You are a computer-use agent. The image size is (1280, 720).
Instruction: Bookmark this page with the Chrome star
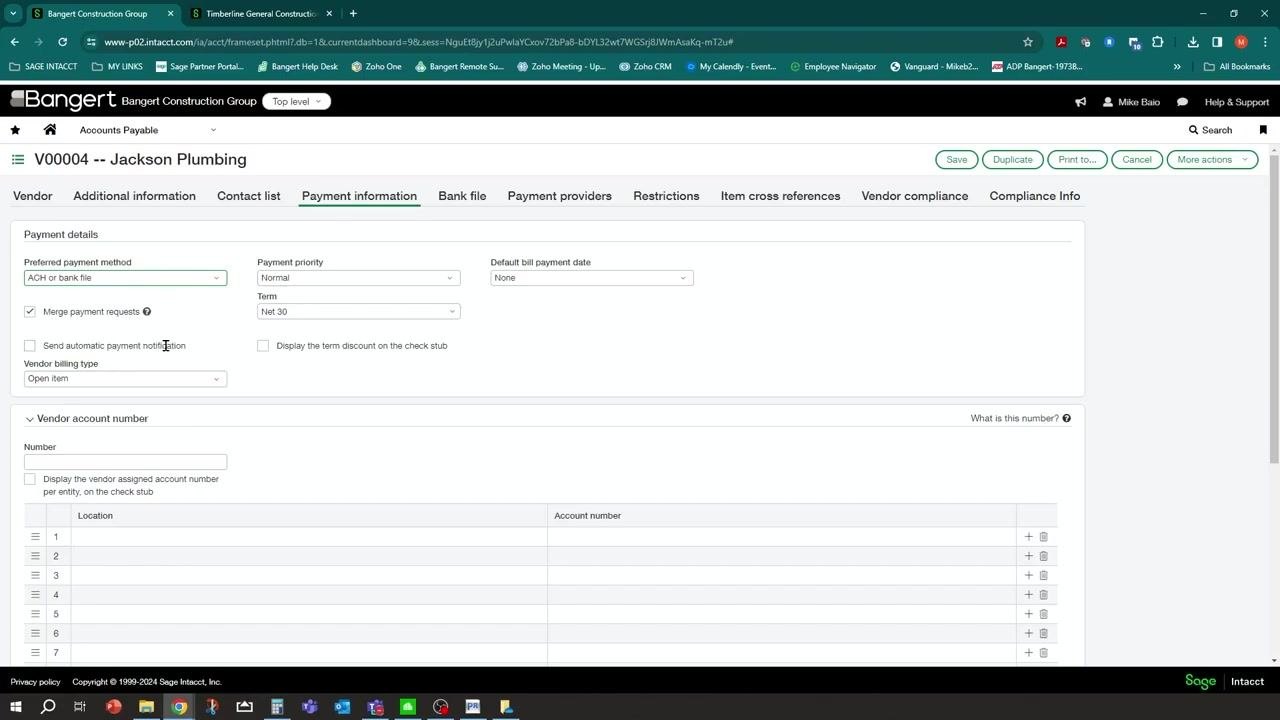pyautogui.click(x=1027, y=42)
